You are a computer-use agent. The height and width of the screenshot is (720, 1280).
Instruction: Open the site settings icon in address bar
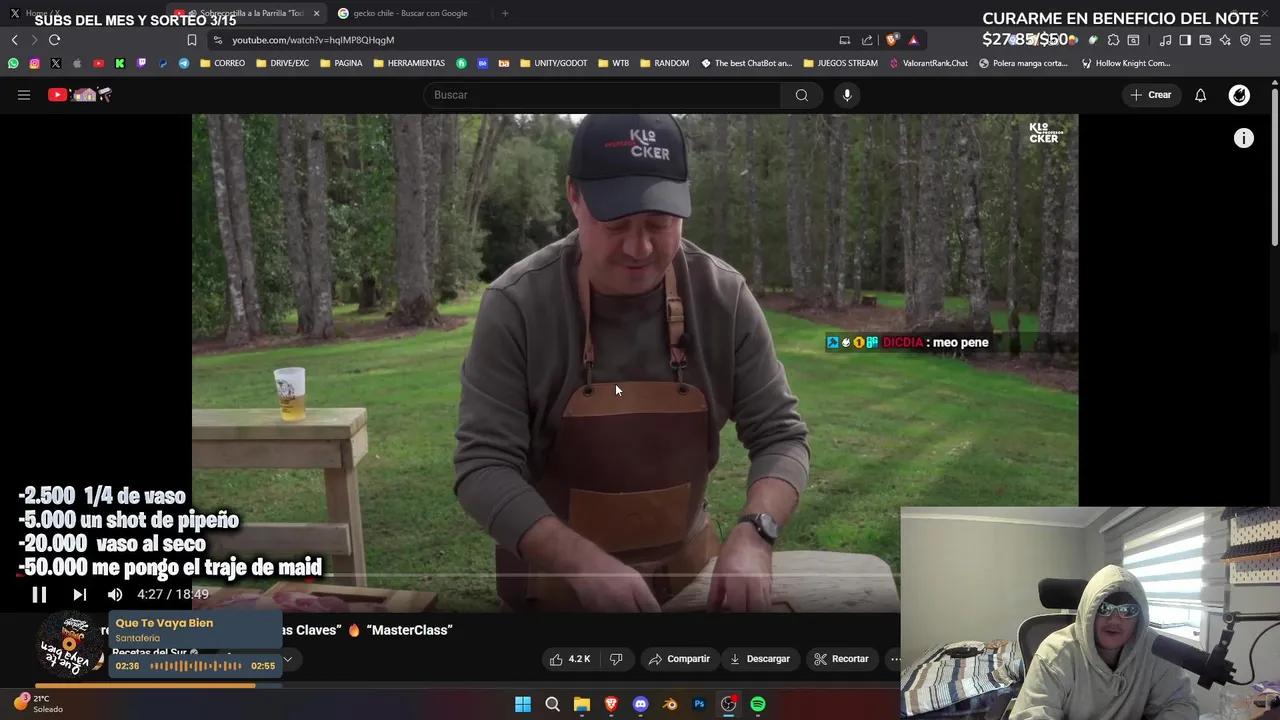[218, 40]
